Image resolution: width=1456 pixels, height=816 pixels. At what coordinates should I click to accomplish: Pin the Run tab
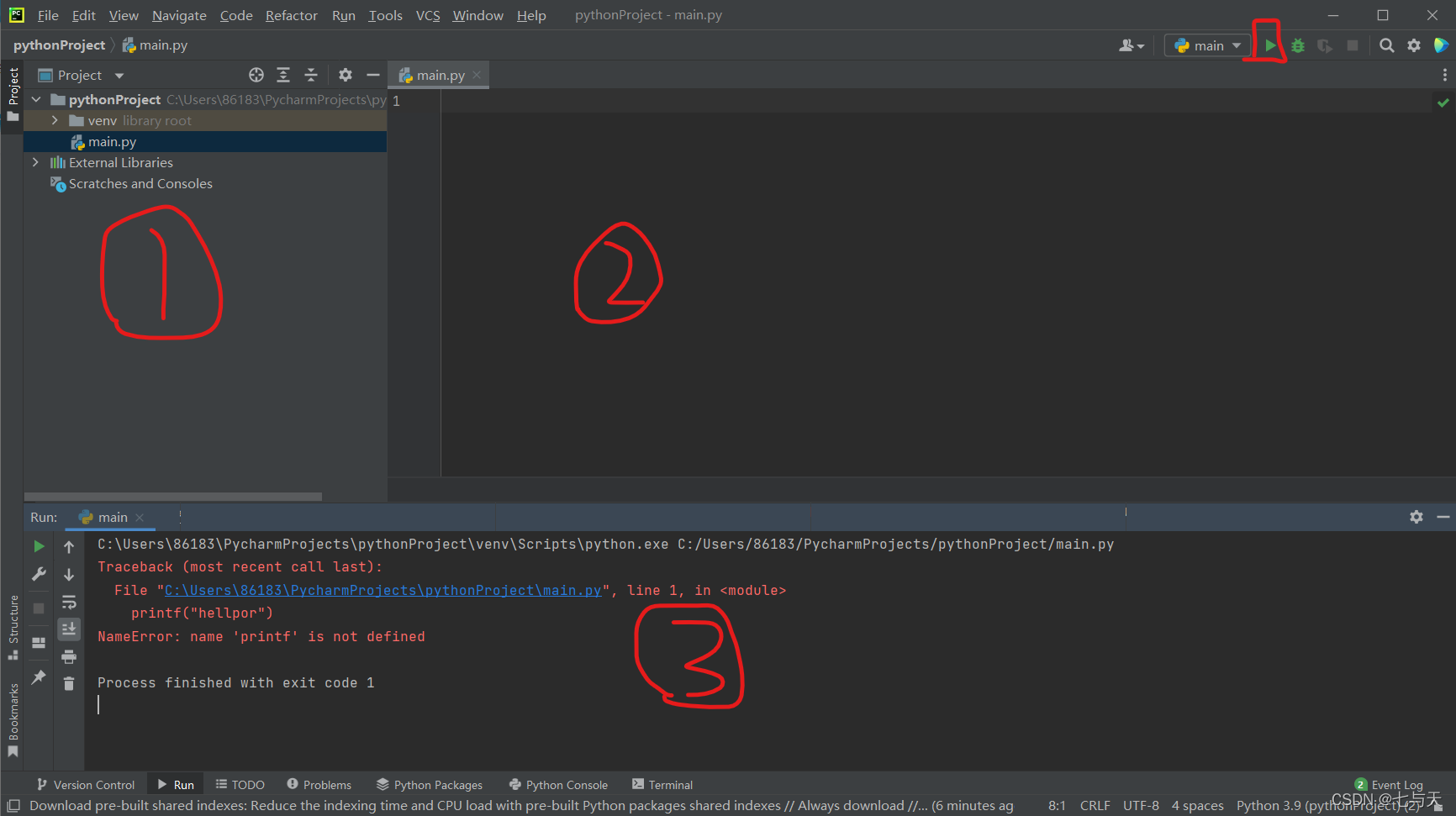[x=39, y=676]
